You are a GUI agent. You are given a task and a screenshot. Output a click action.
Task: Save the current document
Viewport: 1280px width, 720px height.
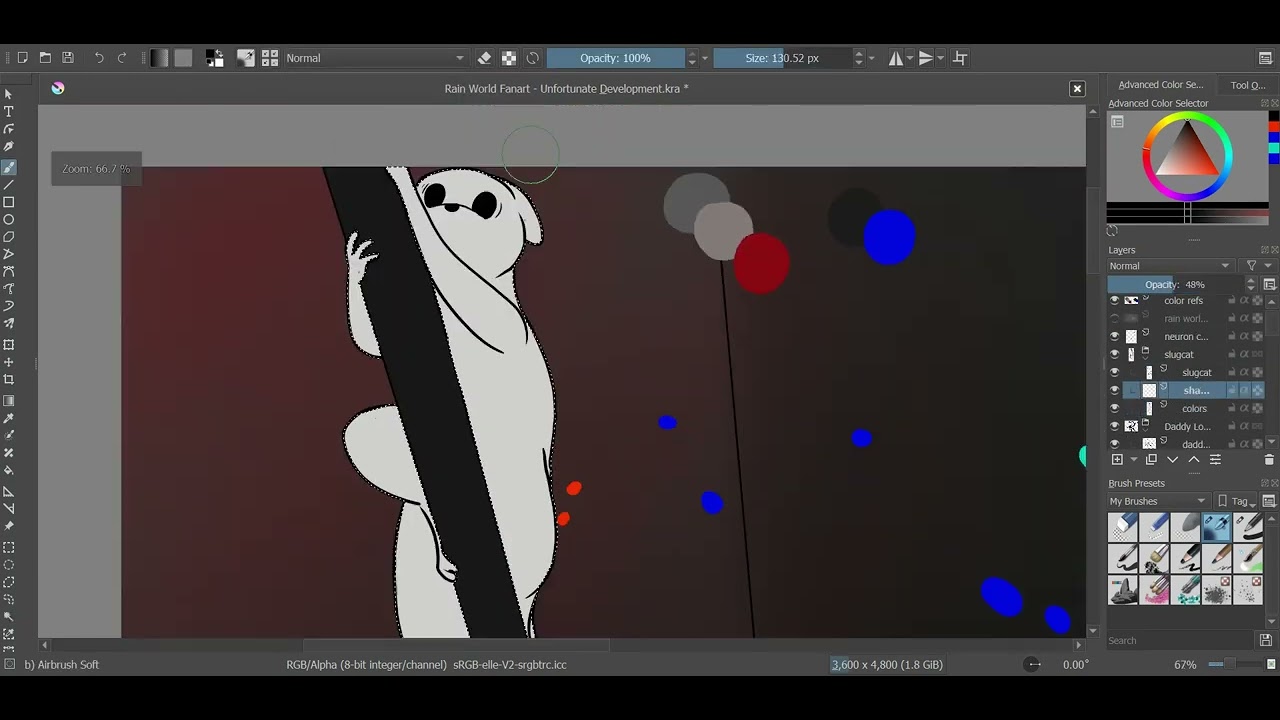click(x=68, y=58)
